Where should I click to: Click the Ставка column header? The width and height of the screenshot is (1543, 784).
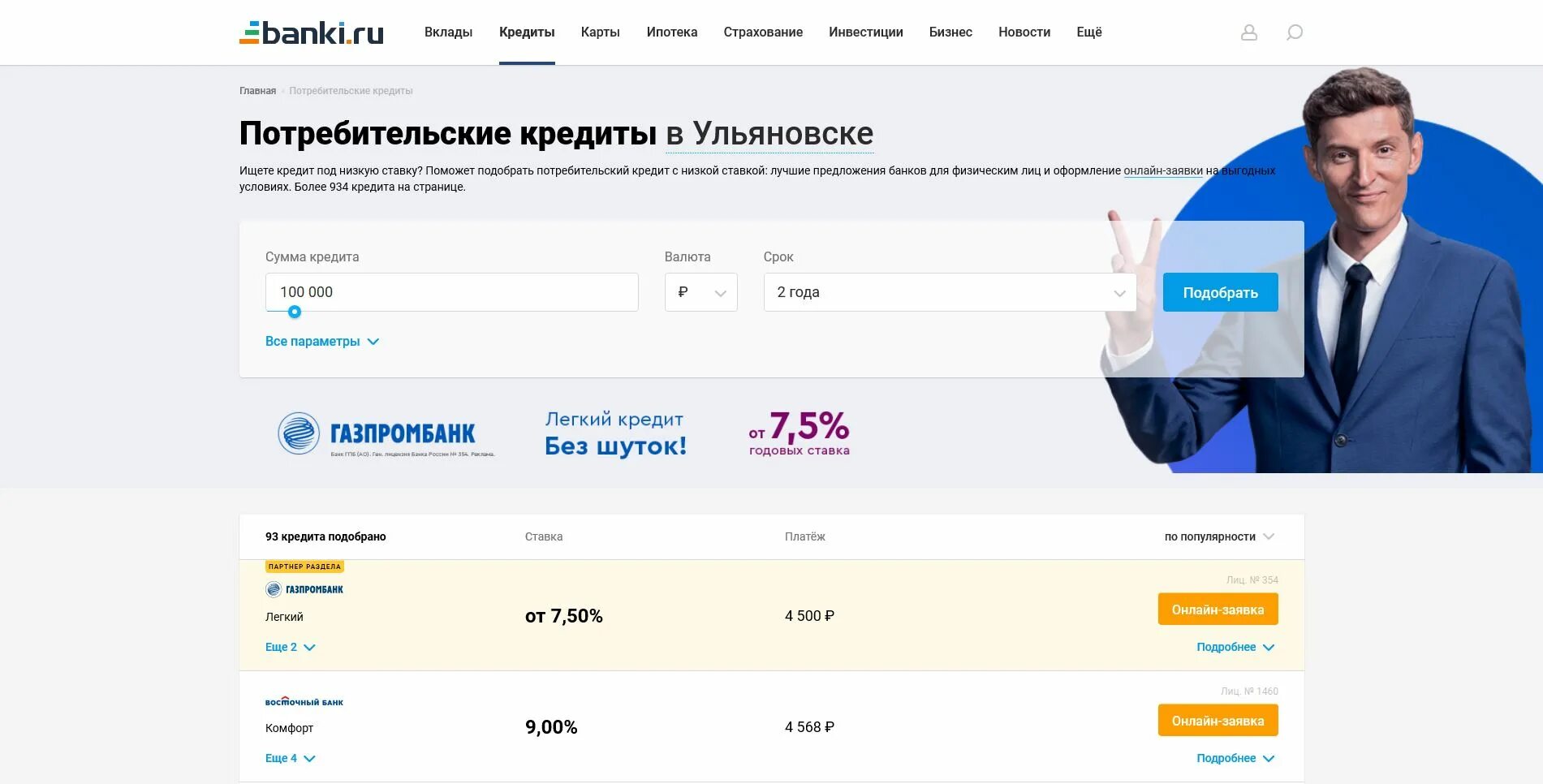coord(544,536)
